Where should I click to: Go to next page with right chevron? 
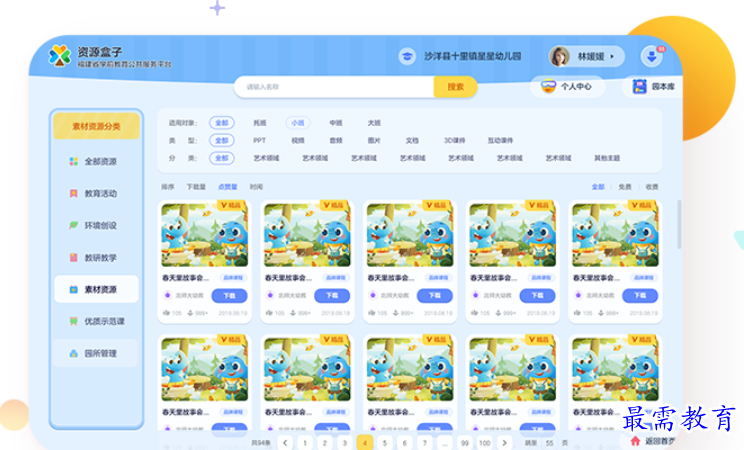504,442
